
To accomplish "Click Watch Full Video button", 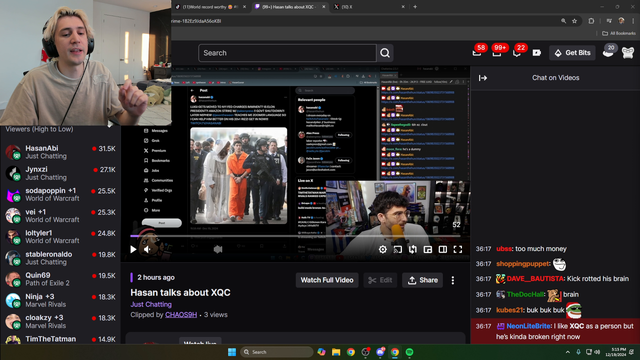I will [327, 280].
